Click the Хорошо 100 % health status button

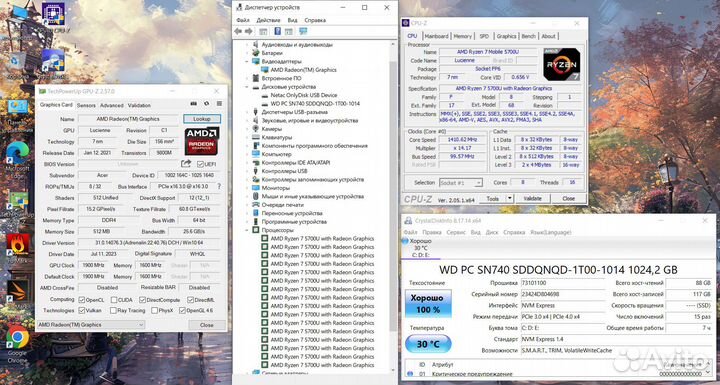(428, 304)
